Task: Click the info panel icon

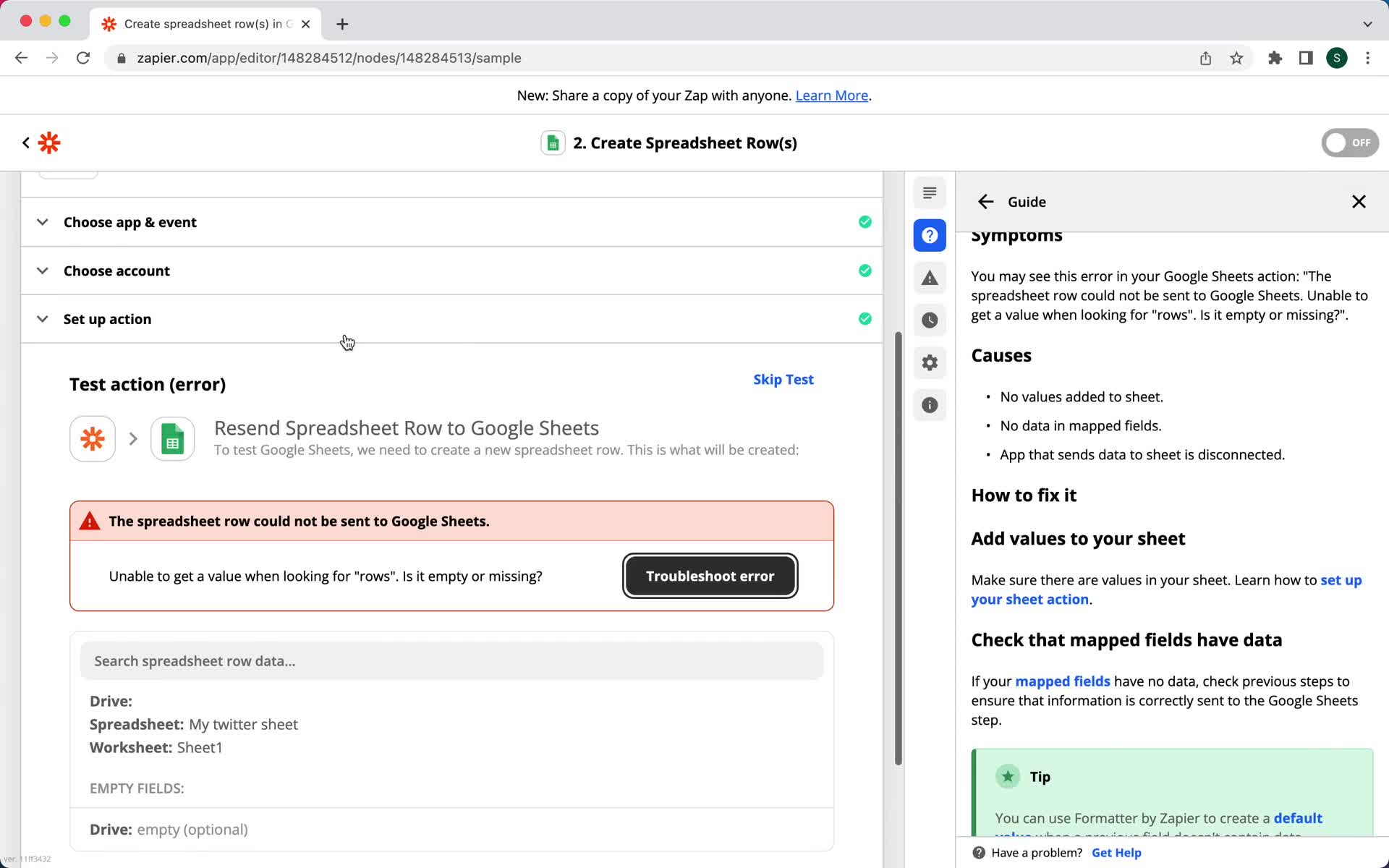Action: click(929, 405)
